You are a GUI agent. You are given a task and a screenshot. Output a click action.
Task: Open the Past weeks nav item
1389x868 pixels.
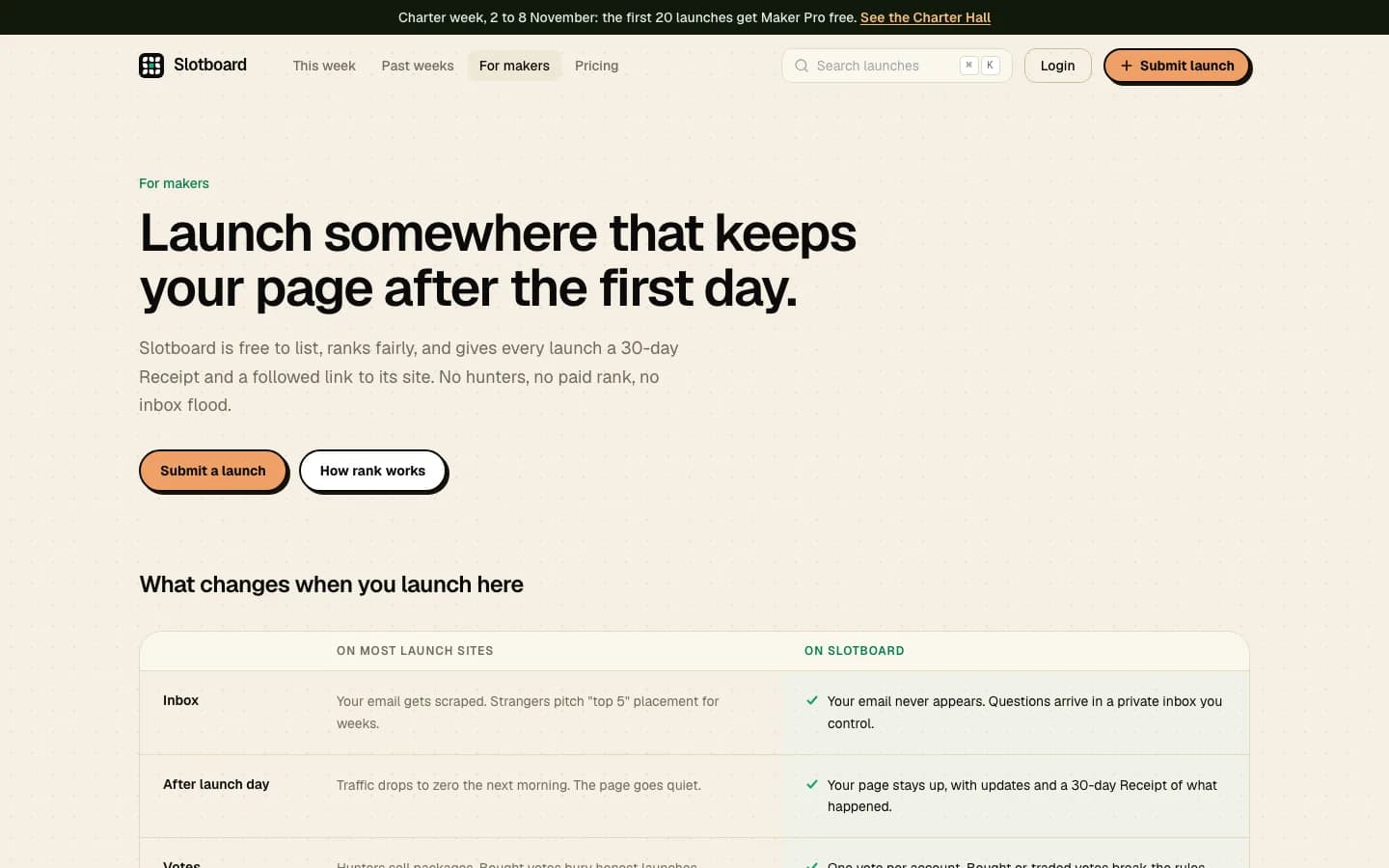(418, 66)
